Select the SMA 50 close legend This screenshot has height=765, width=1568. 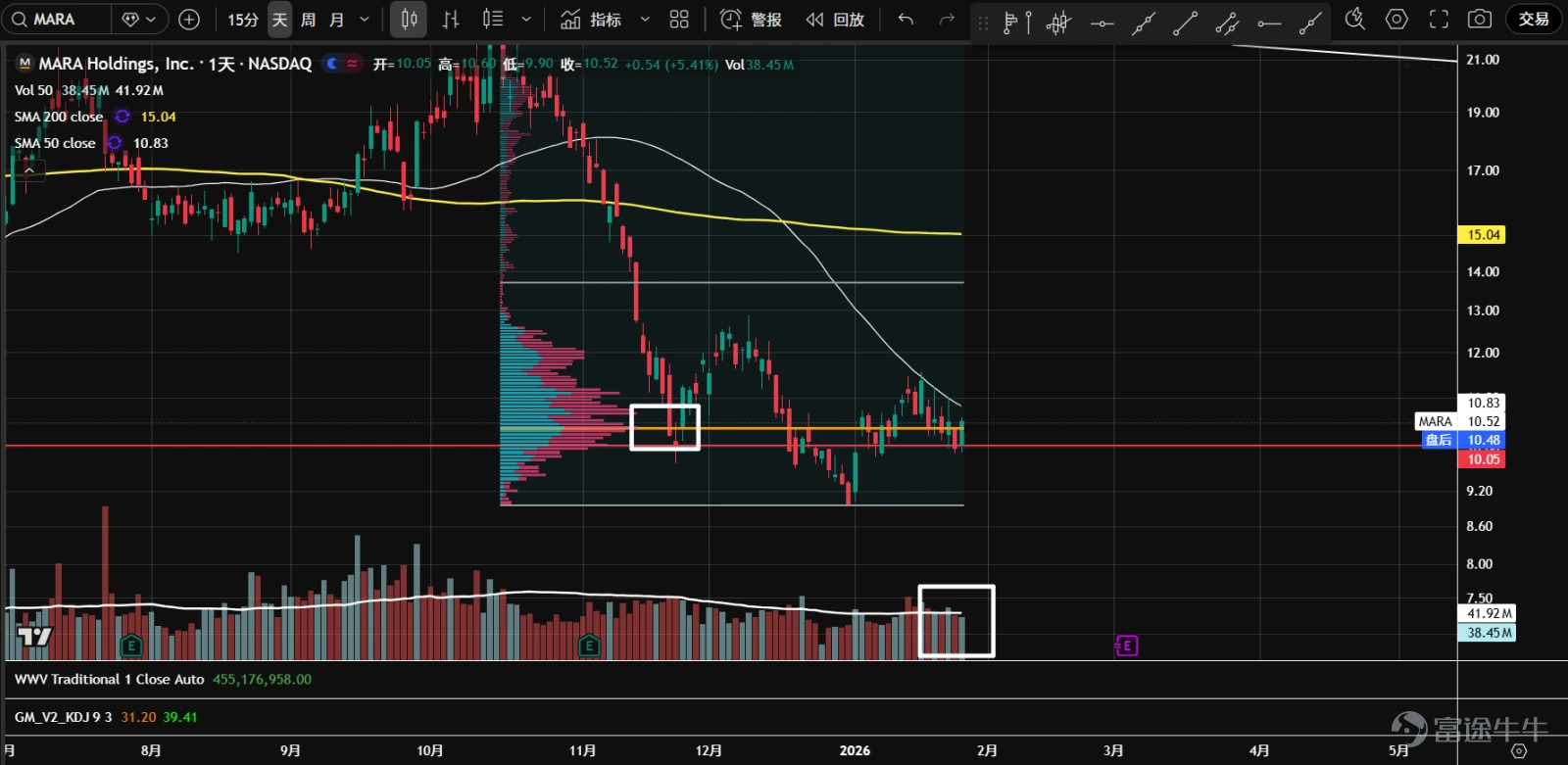pyautogui.click(x=55, y=143)
